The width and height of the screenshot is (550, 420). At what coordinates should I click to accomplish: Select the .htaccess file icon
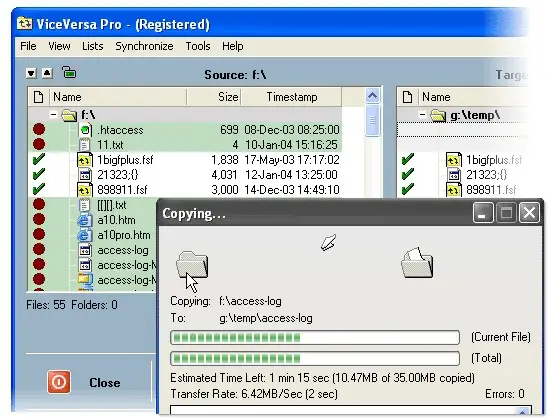tap(85, 130)
